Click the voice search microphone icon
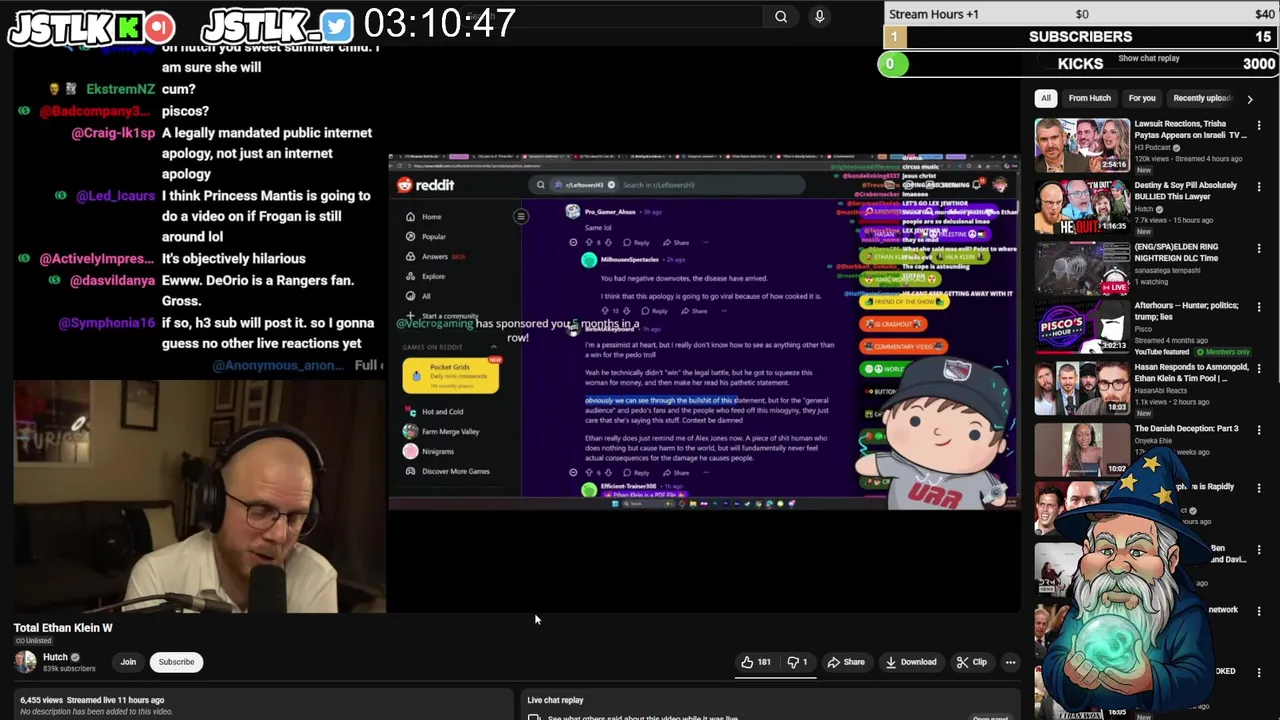 (819, 16)
